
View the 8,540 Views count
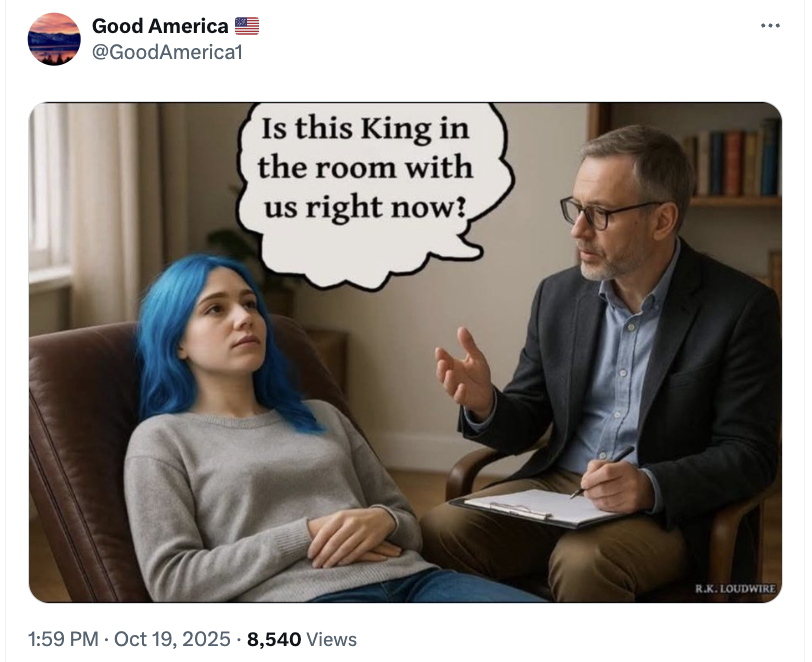click(x=301, y=639)
